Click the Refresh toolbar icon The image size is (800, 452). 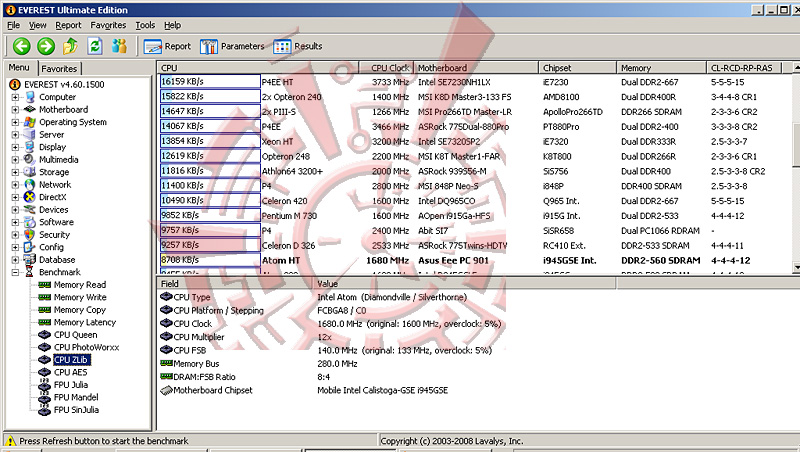pyautogui.click(x=95, y=46)
